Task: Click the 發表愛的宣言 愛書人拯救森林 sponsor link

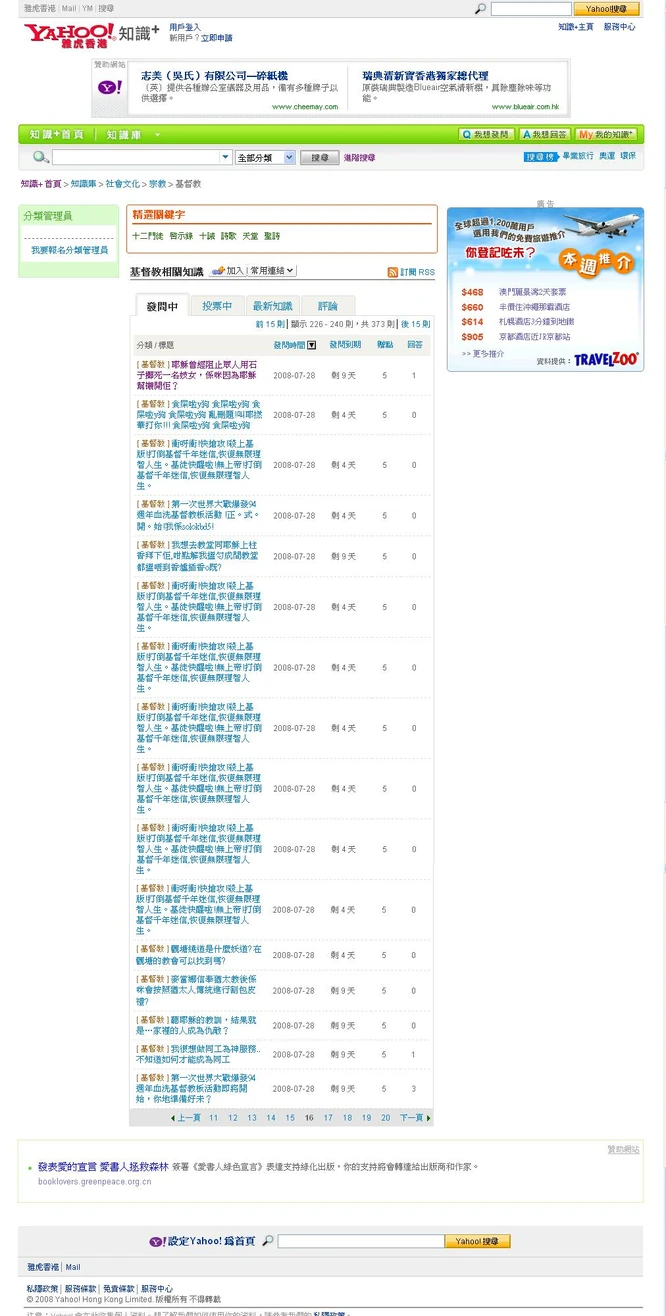Action: [103, 1166]
